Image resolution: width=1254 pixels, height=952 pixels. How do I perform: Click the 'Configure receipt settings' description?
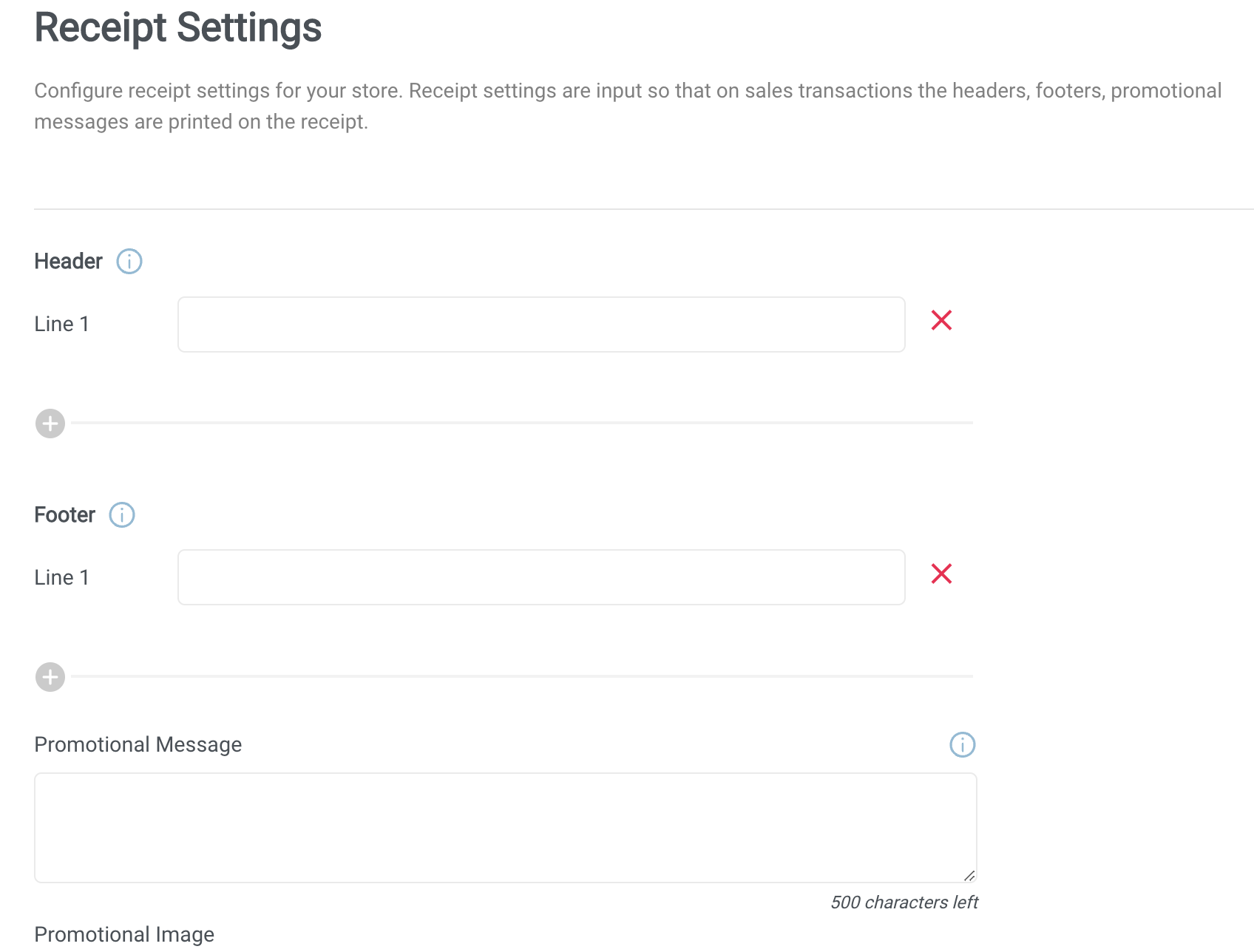point(628,106)
